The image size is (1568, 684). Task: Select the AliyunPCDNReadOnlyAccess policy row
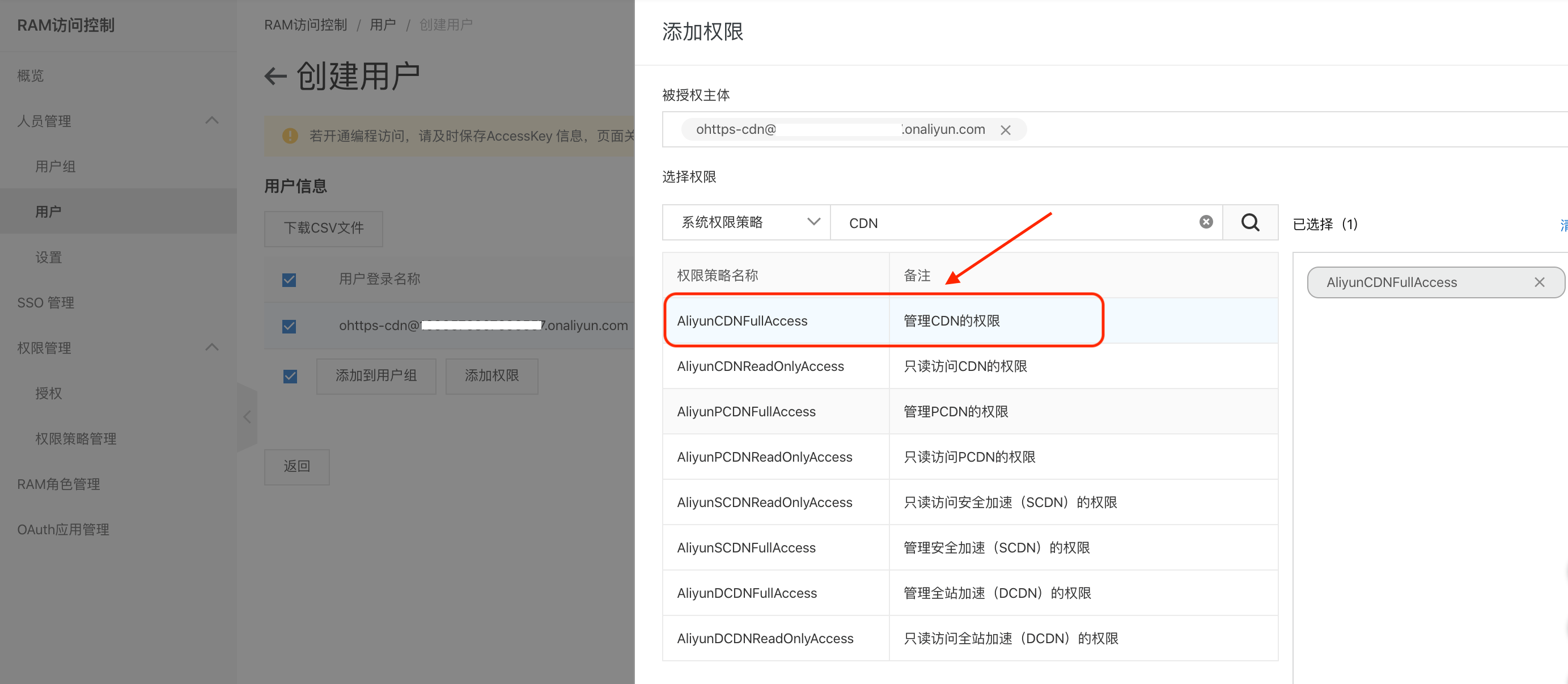pos(971,457)
